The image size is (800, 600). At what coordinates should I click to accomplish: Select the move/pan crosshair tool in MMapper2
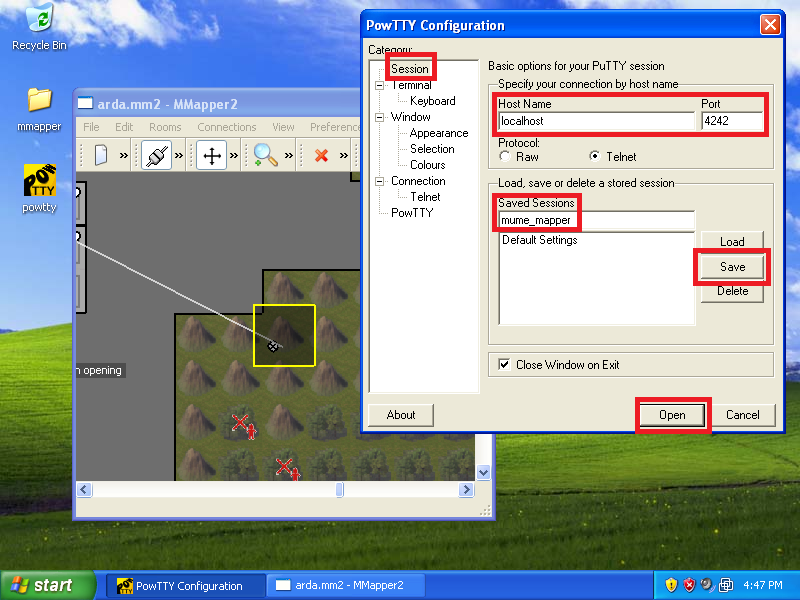pyautogui.click(x=212, y=155)
